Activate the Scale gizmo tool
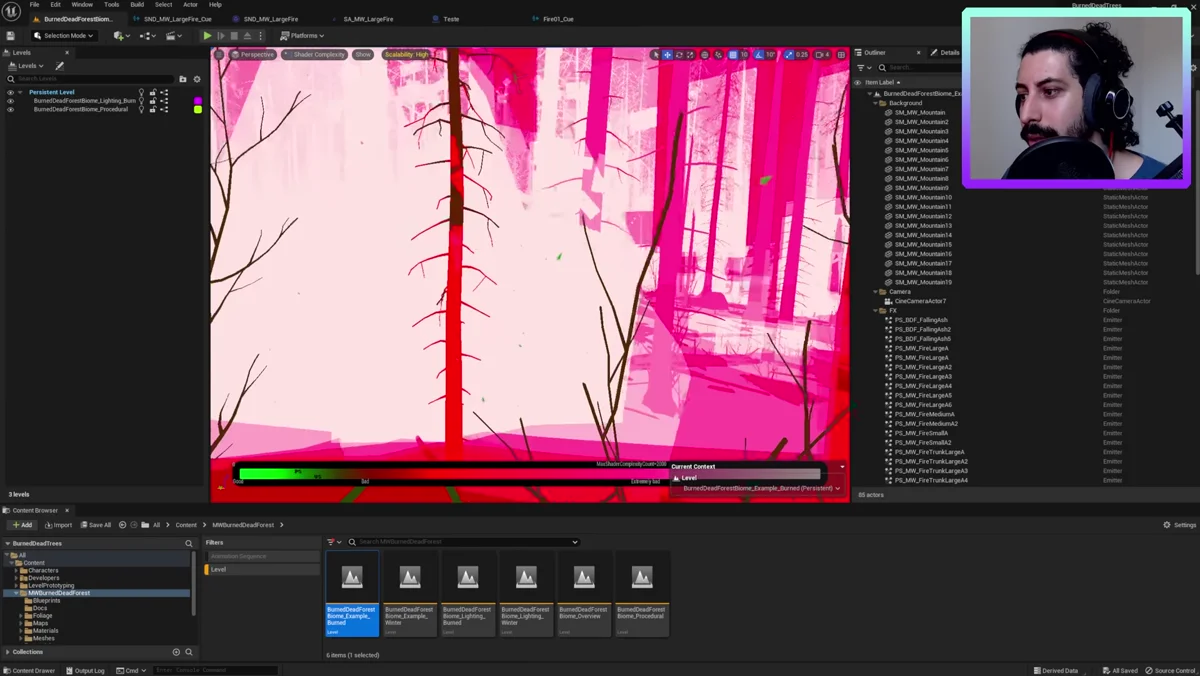The image size is (1200, 676). (x=690, y=54)
